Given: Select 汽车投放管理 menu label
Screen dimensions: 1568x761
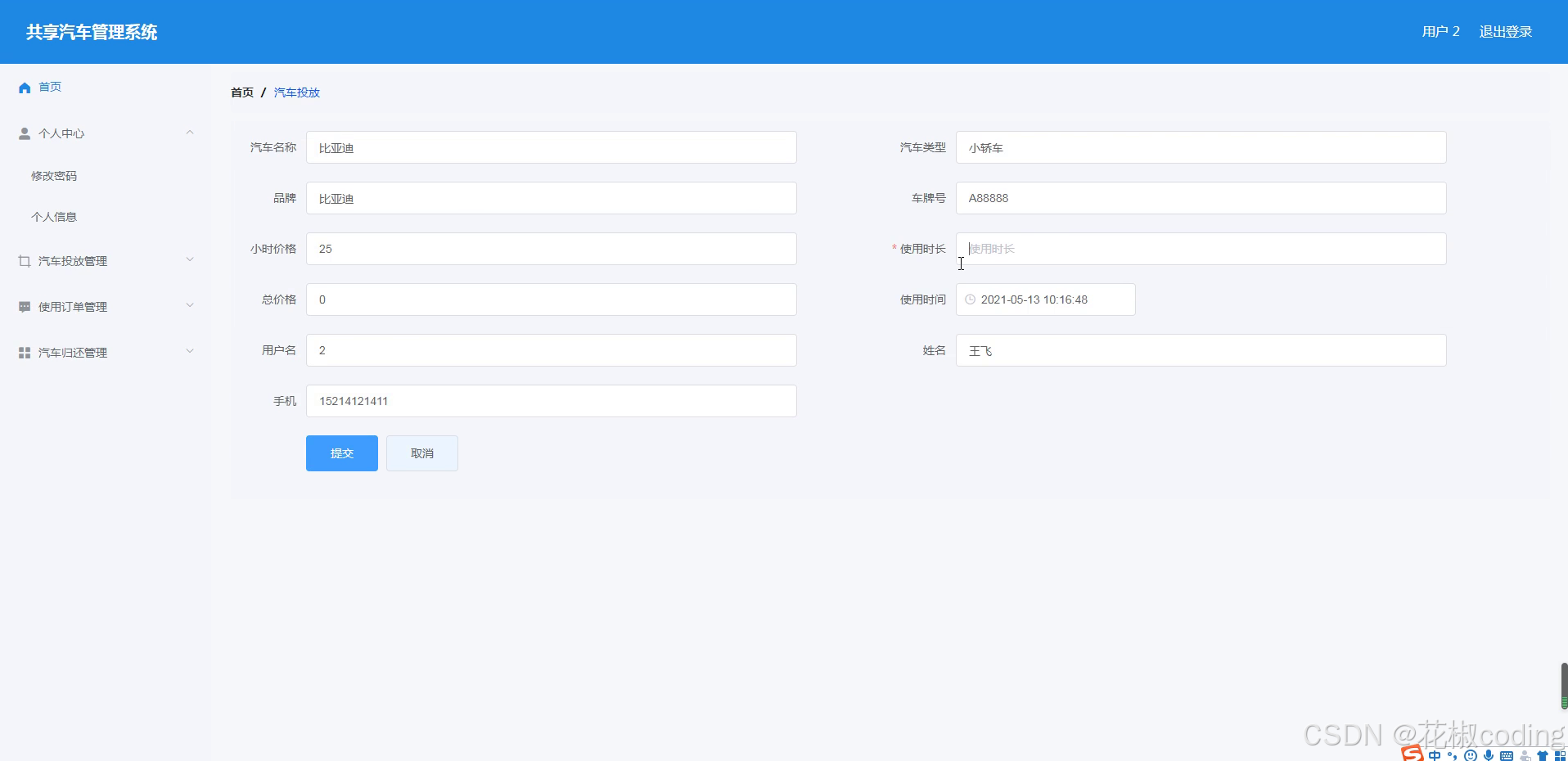Looking at the screenshot, I should tap(73, 261).
